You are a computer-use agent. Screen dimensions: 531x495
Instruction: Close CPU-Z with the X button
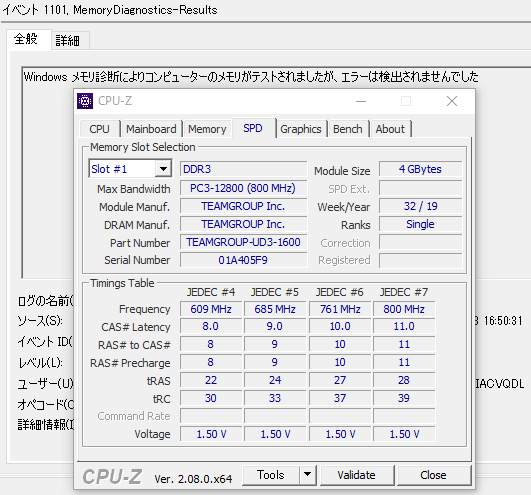(452, 101)
